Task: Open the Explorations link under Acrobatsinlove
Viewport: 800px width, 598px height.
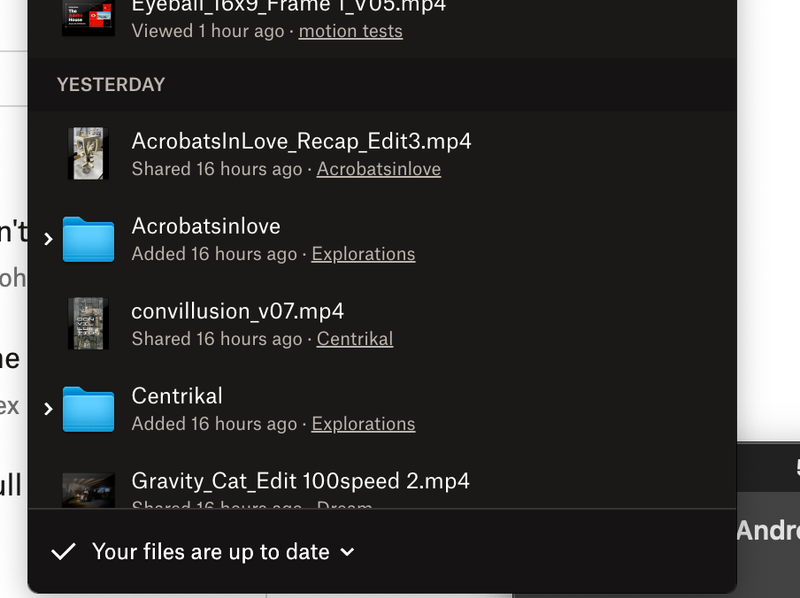Action: coord(363,254)
